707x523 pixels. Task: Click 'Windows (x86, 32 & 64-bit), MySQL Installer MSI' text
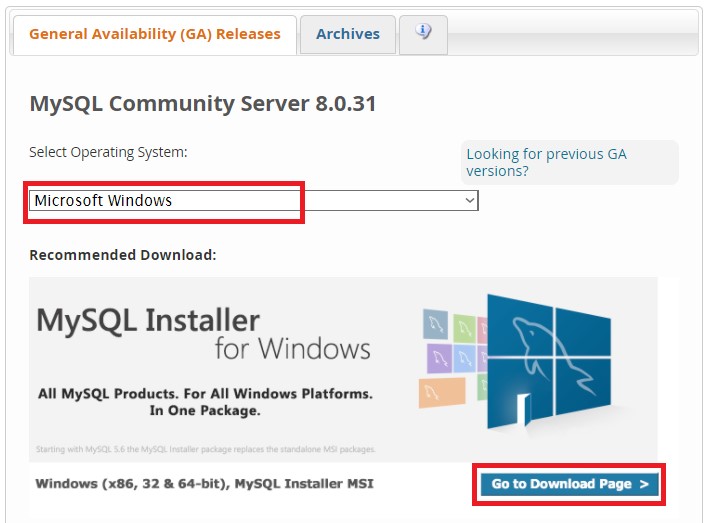204,484
